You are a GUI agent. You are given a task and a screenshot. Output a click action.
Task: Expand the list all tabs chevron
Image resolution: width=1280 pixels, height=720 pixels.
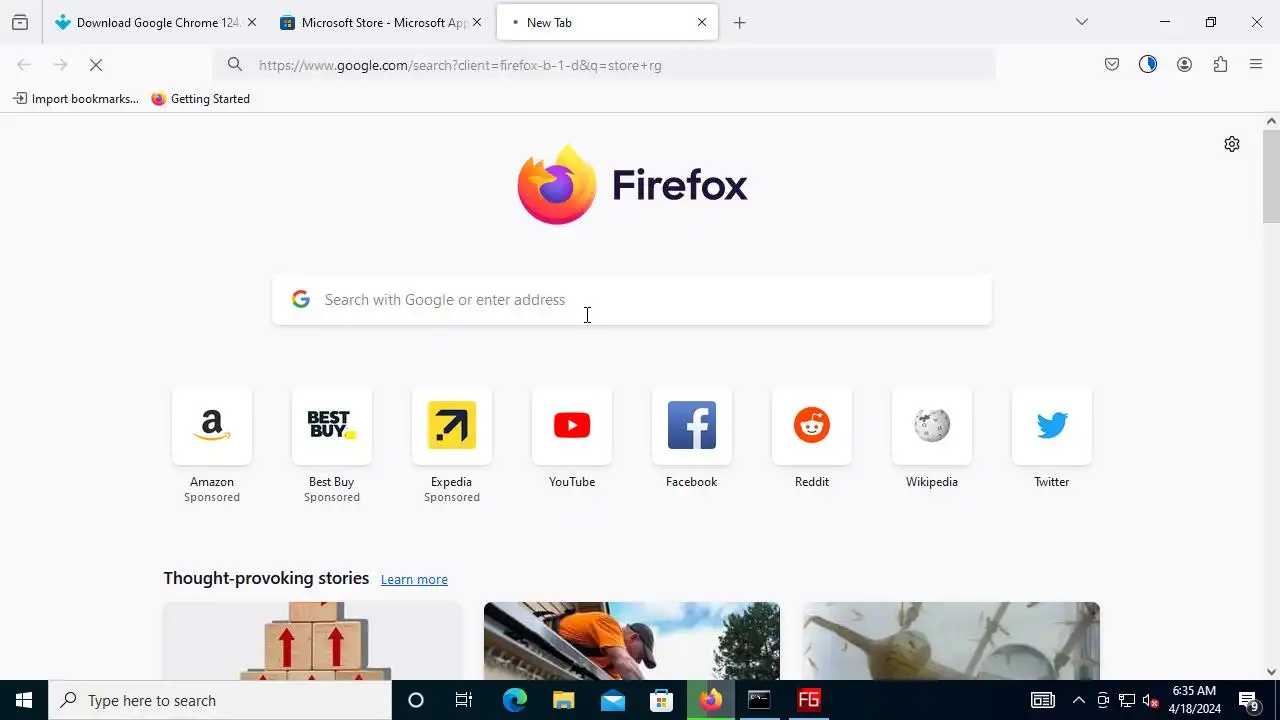pos(1081,22)
